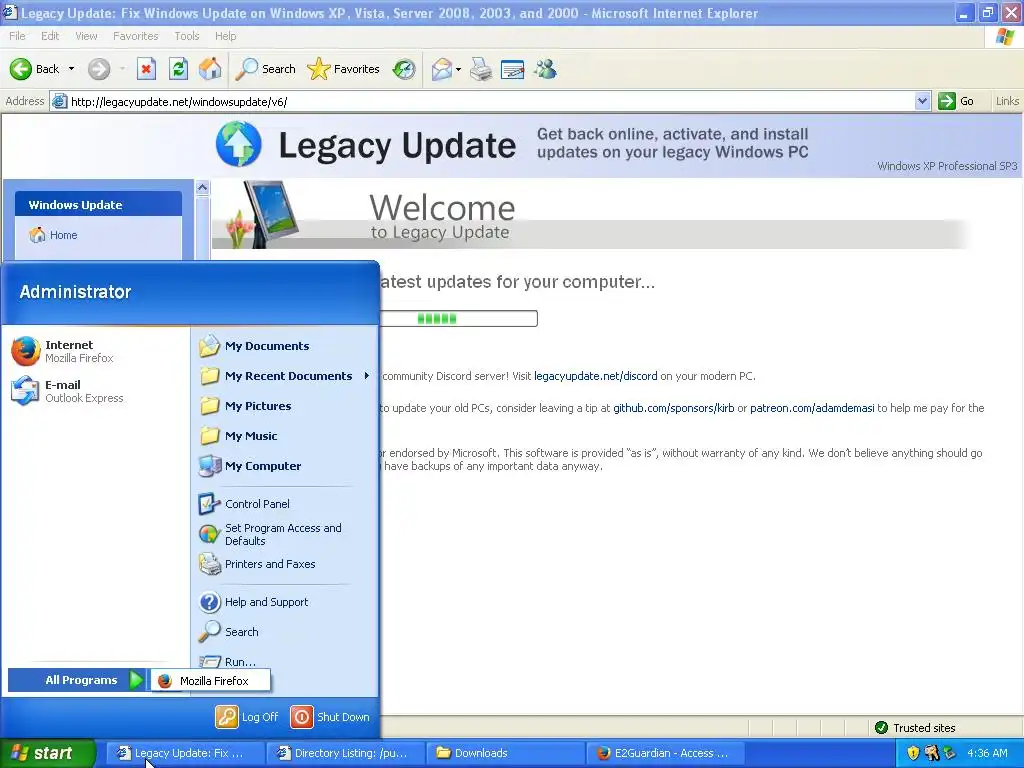
Task: Click the address bar URL field
Action: [x=491, y=101]
